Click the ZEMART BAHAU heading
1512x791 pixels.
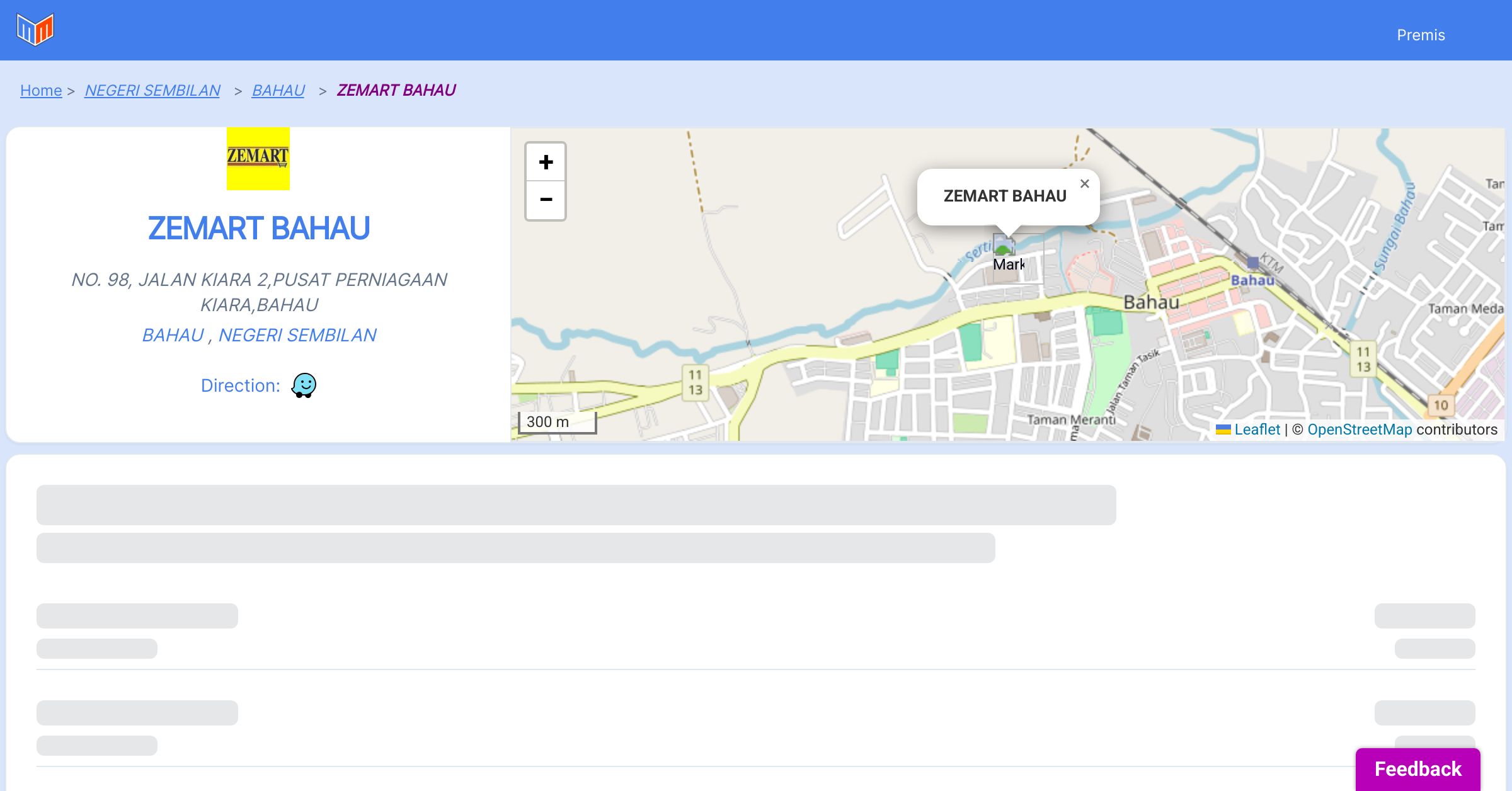[x=258, y=228]
